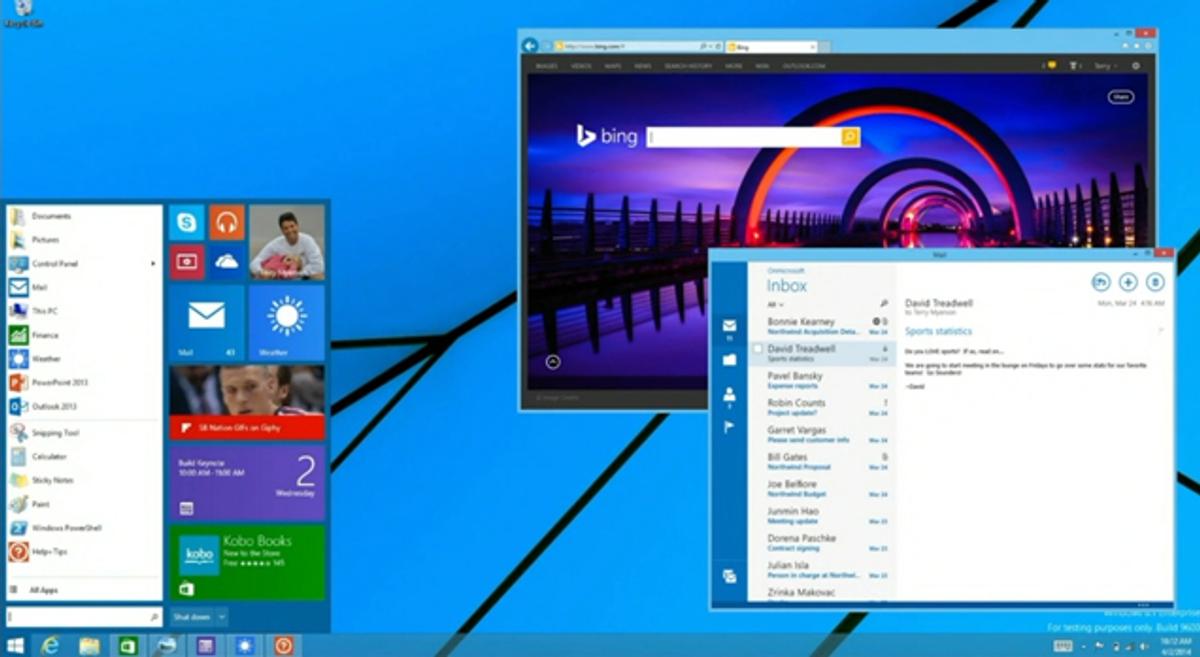Select Snipping Tool from the Start menu
The width and height of the screenshot is (1200, 657).
pos(55,433)
